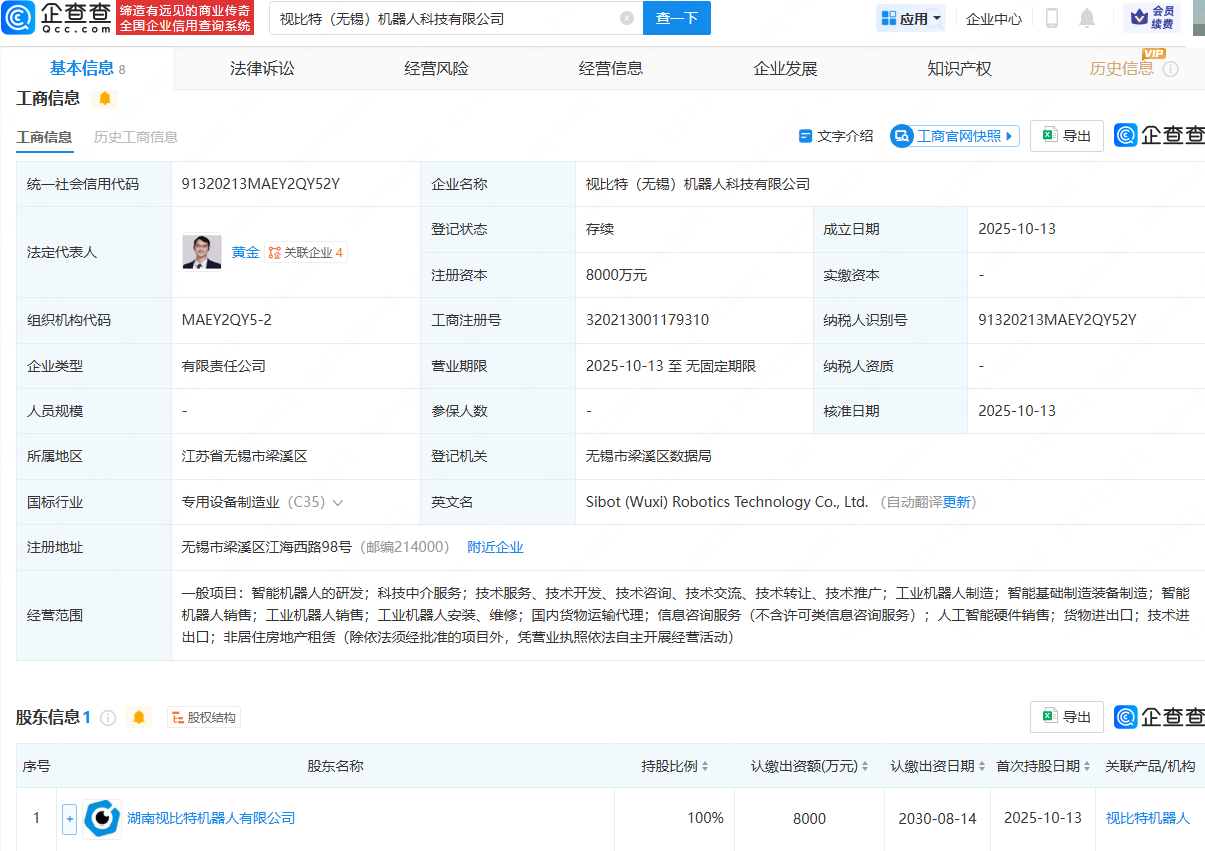This screenshot has width=1205, height=851.
Task: Open the 应用 dropdown menu
Action: (910, 18)
